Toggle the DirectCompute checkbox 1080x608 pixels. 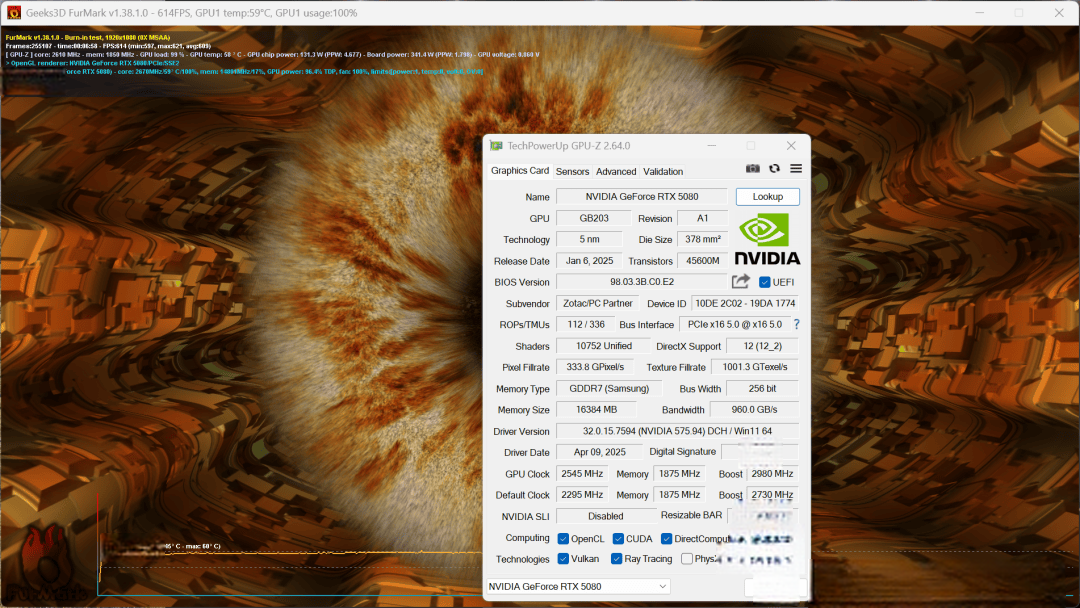[666, 538]
